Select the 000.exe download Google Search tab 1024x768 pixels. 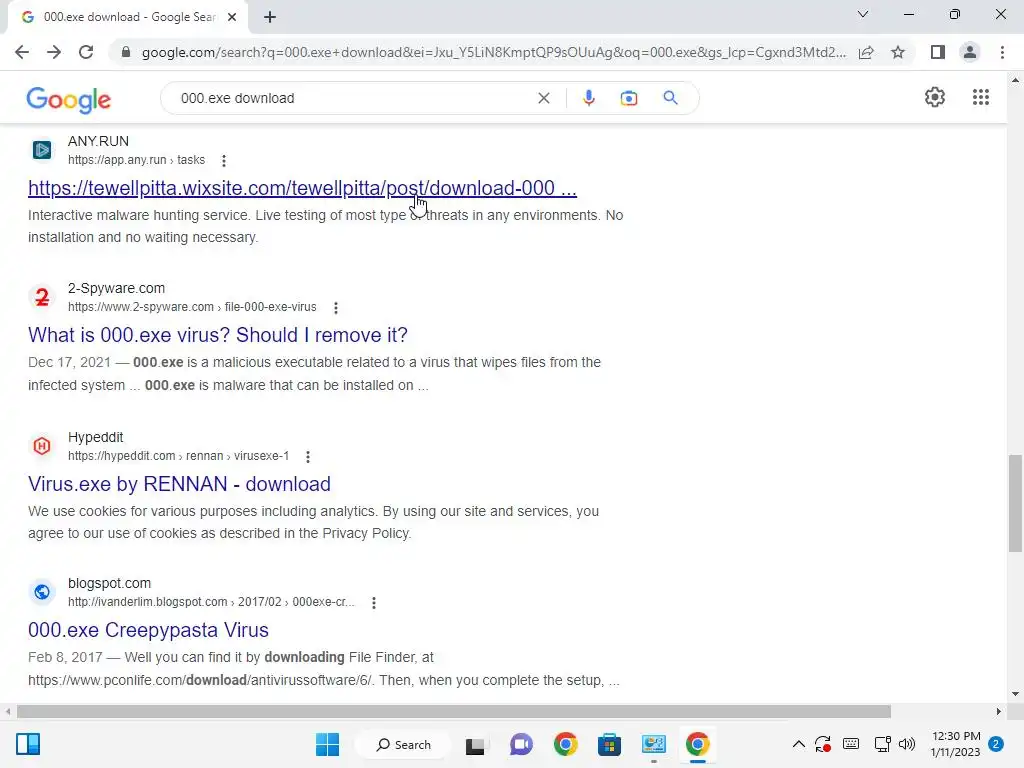pyautogui.click(x=129, y=17)
